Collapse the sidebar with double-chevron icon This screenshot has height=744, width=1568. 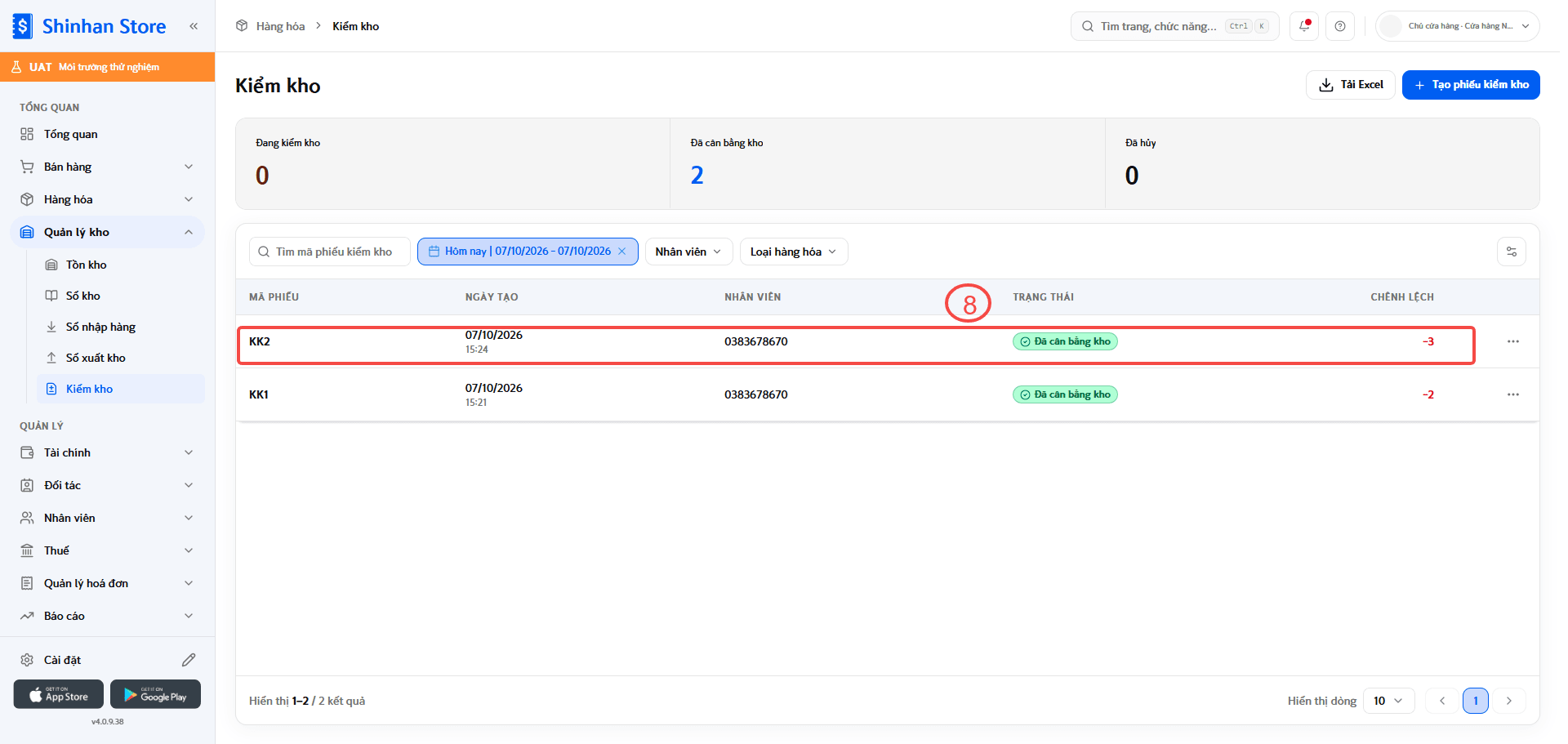click(x=194, y=26)
